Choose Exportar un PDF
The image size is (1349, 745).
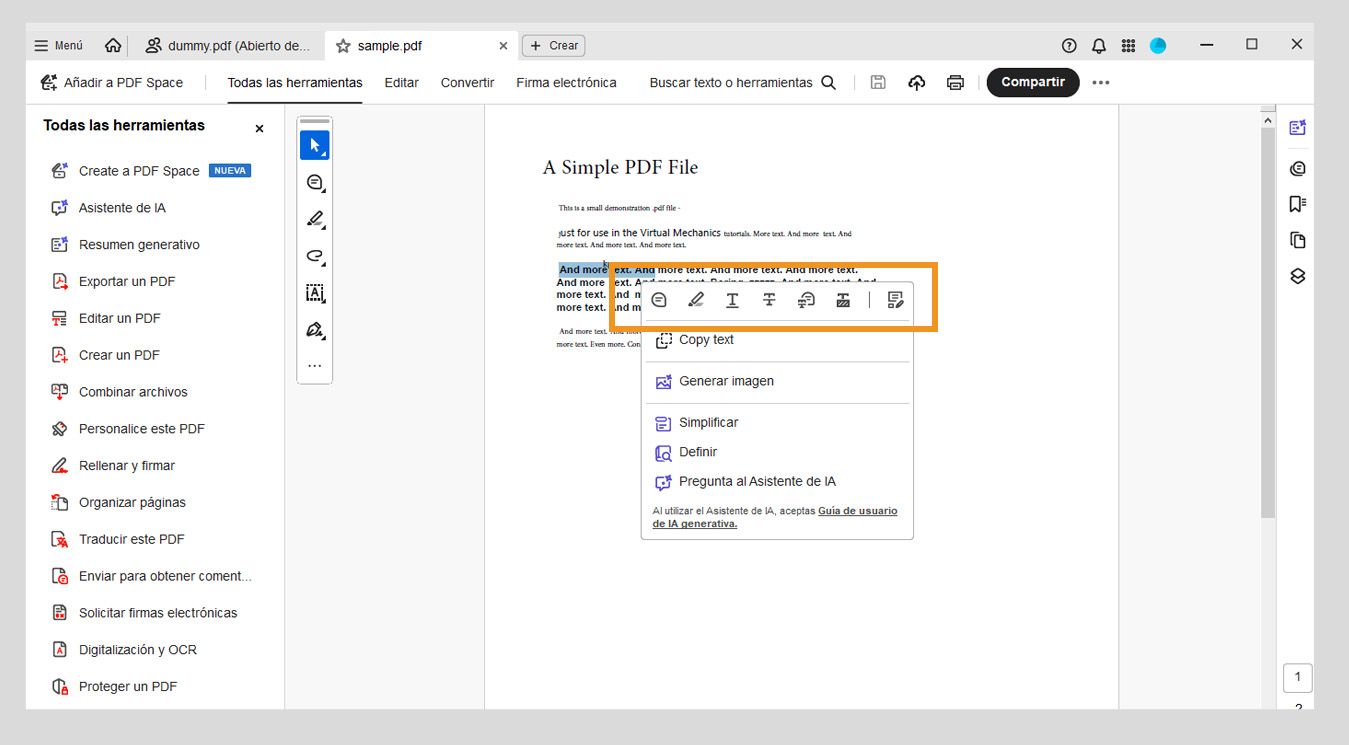click(112, 282)
